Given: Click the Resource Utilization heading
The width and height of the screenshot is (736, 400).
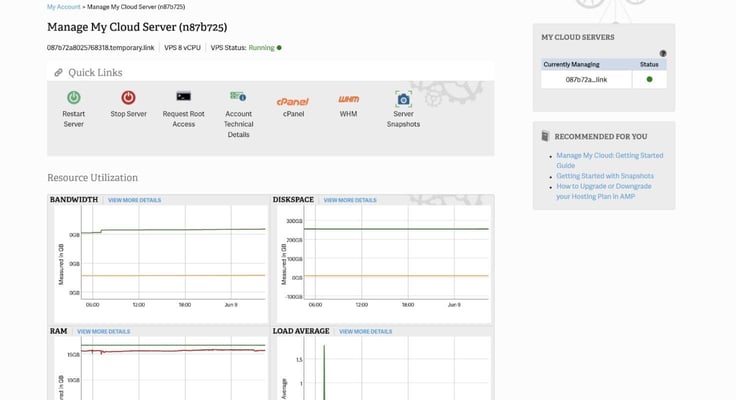Looking at the screenshot, I should click(92, 177).
